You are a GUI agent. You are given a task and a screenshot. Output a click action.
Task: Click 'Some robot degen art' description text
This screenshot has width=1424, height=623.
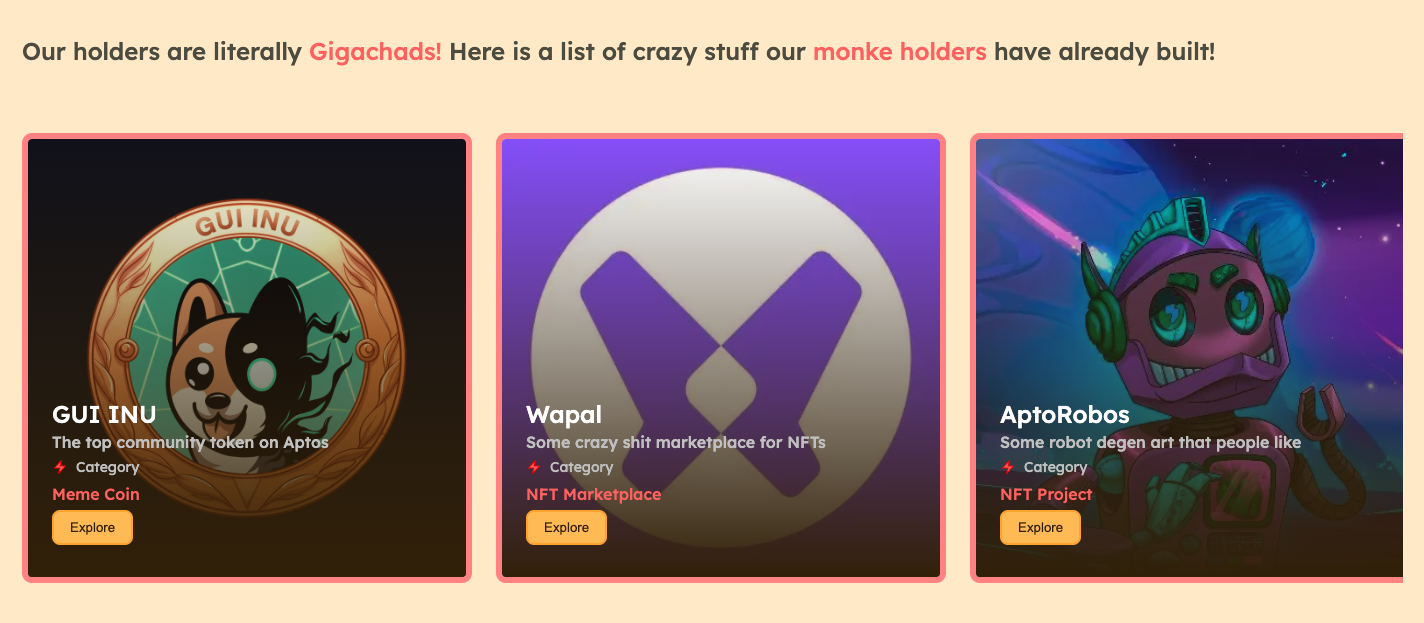(x=1151, y=442)
